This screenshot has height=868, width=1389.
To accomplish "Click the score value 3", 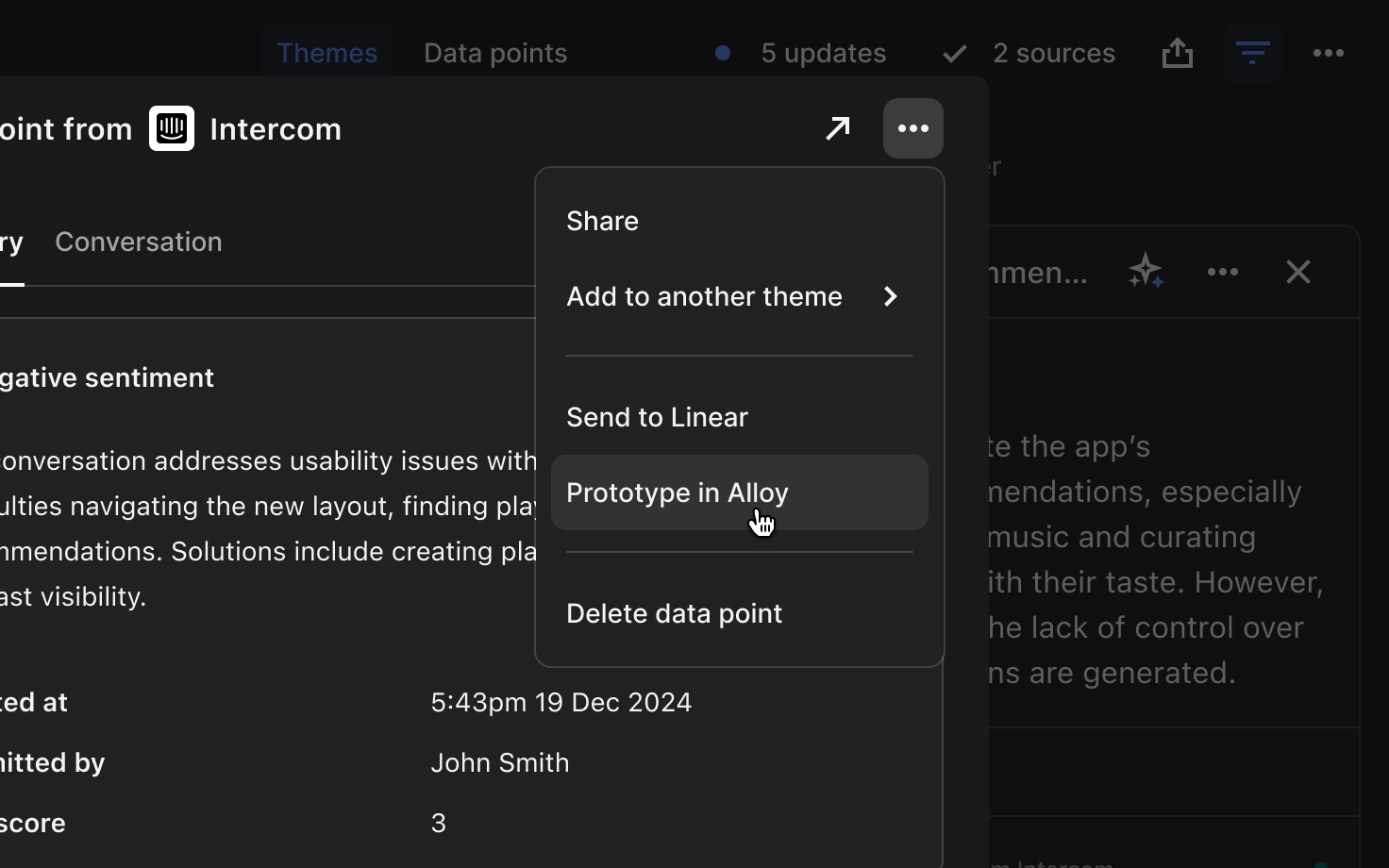I will 439,823.
